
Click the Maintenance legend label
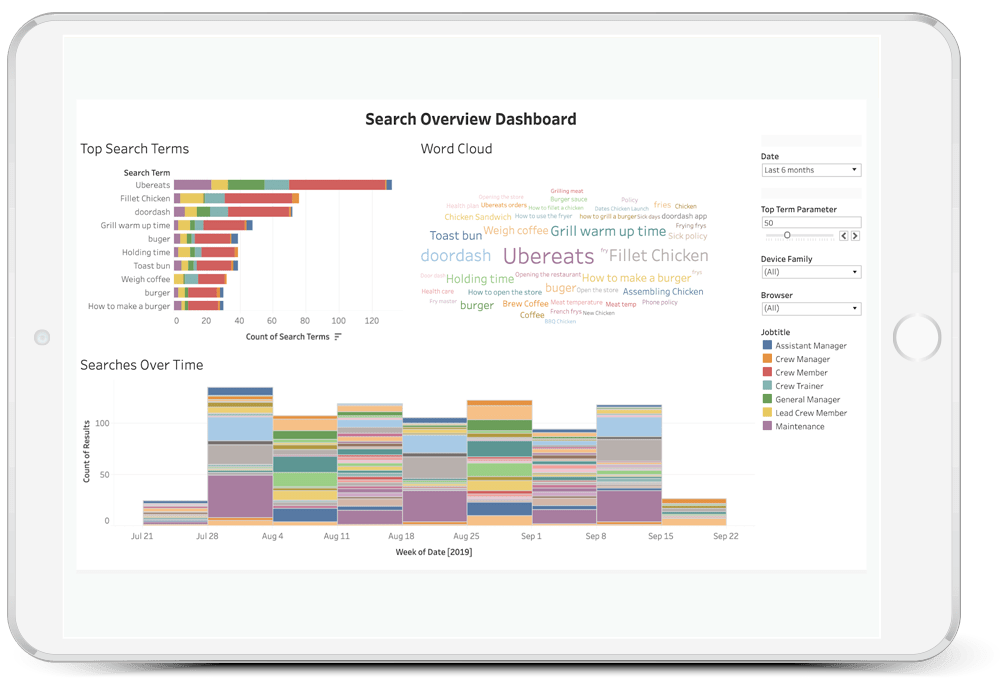[x=800, y=426]
